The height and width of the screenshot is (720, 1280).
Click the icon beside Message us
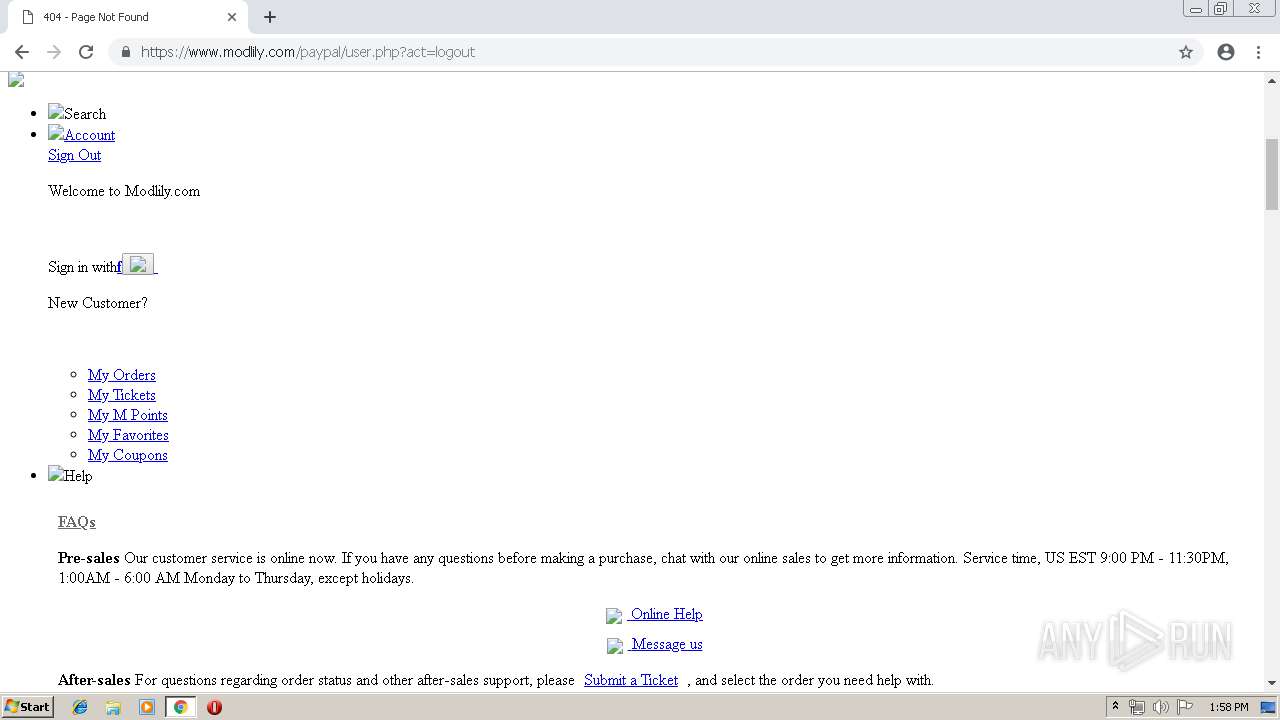click(x=615, y=646)
